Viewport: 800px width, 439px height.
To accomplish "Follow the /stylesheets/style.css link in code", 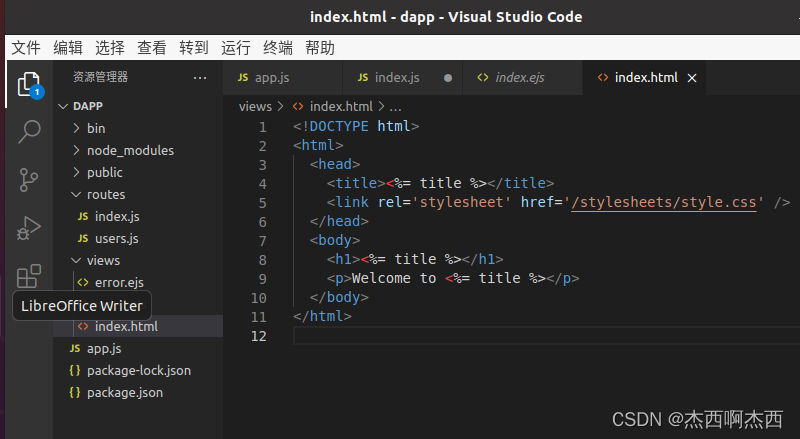I will (x=664, y=202).
